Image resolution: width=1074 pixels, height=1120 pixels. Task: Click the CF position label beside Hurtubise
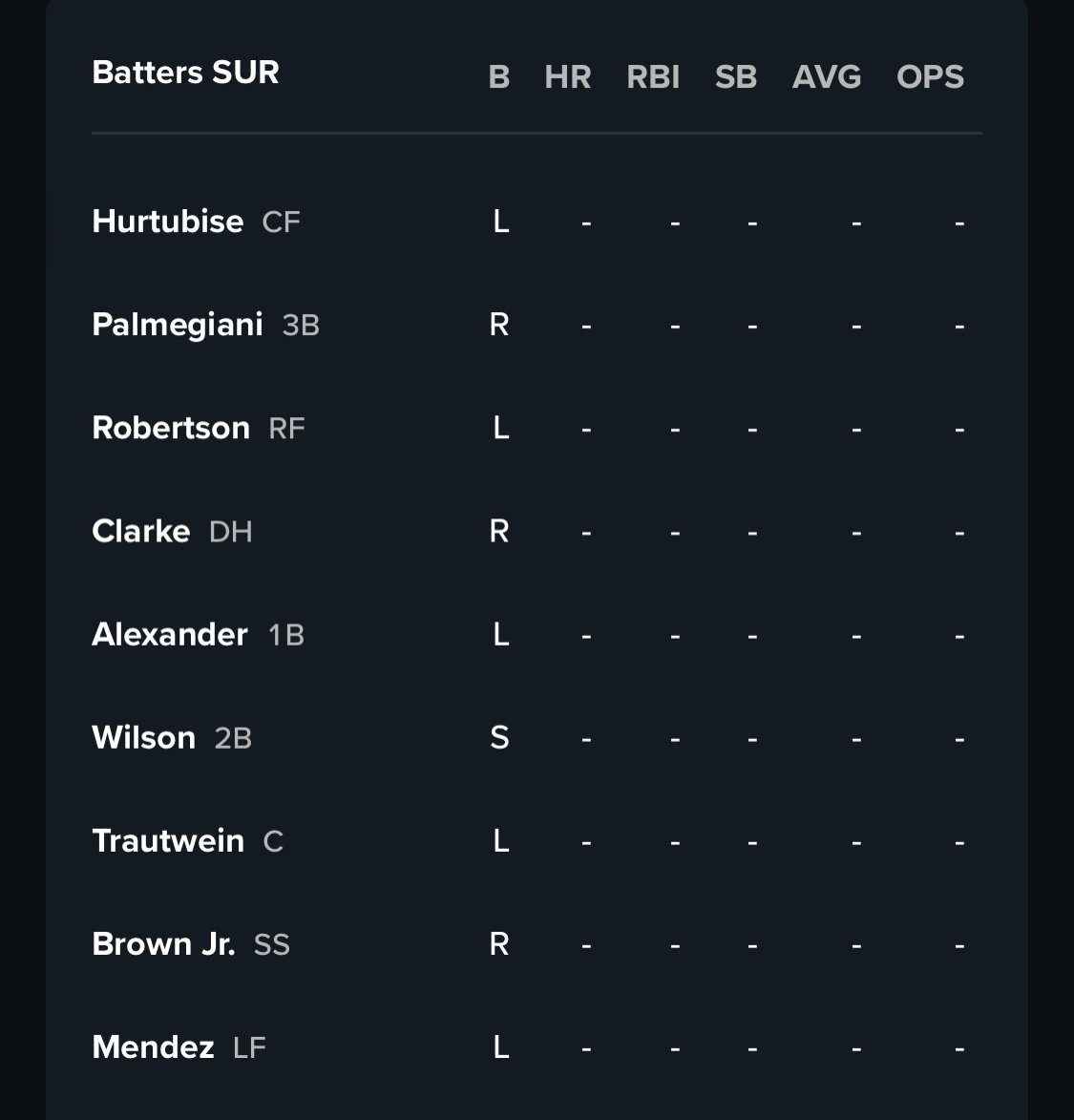(x=281, y=222)
